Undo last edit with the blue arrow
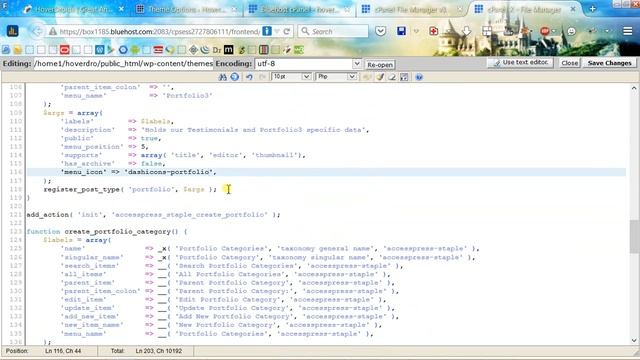640x360 pixels. point(249,77)
